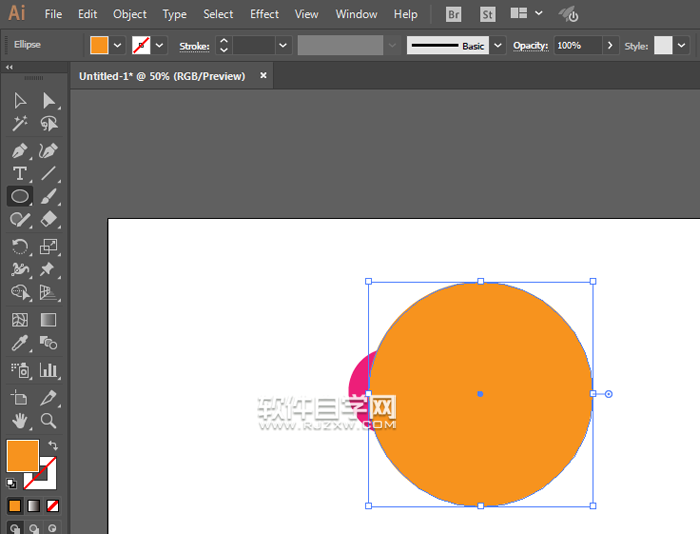The height and width of the screenshot is (534, 700).
Task: Select the Rotate tool
Action: (x=19, y=246)
